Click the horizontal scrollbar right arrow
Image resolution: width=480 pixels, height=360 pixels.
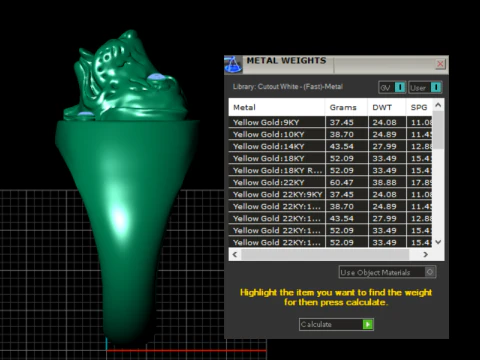[x=425, y=254]
